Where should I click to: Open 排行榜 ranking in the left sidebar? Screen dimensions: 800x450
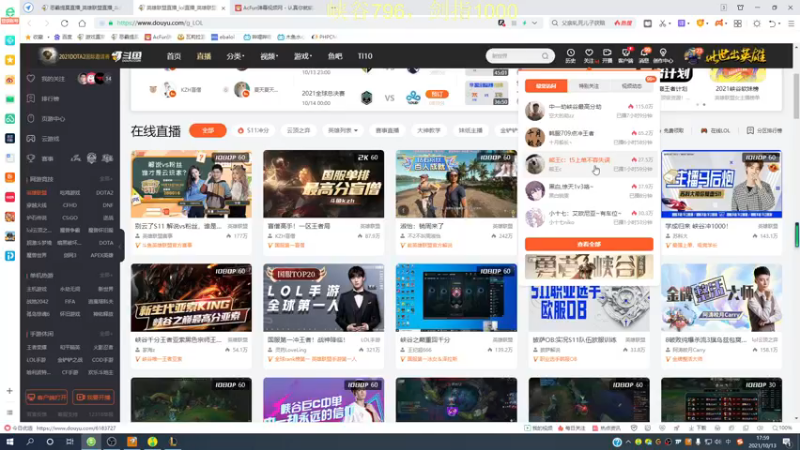(50, 98)
